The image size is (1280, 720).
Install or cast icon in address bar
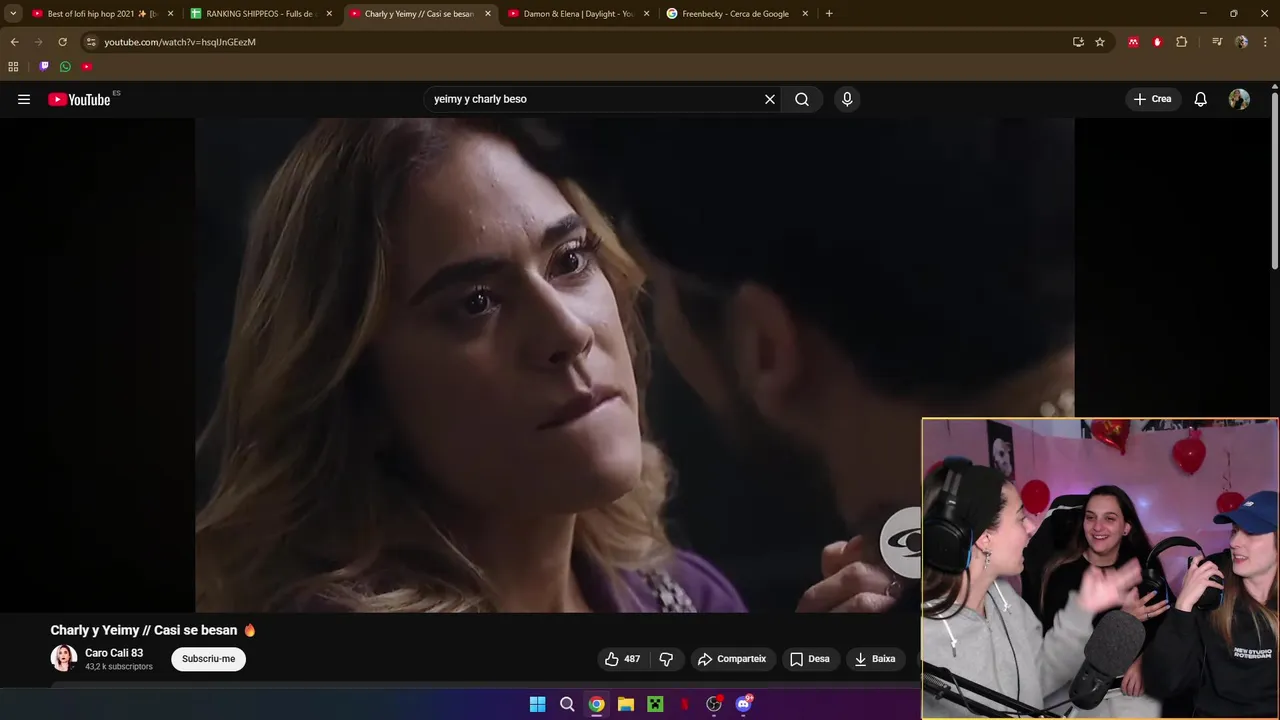pos(1078,42)
